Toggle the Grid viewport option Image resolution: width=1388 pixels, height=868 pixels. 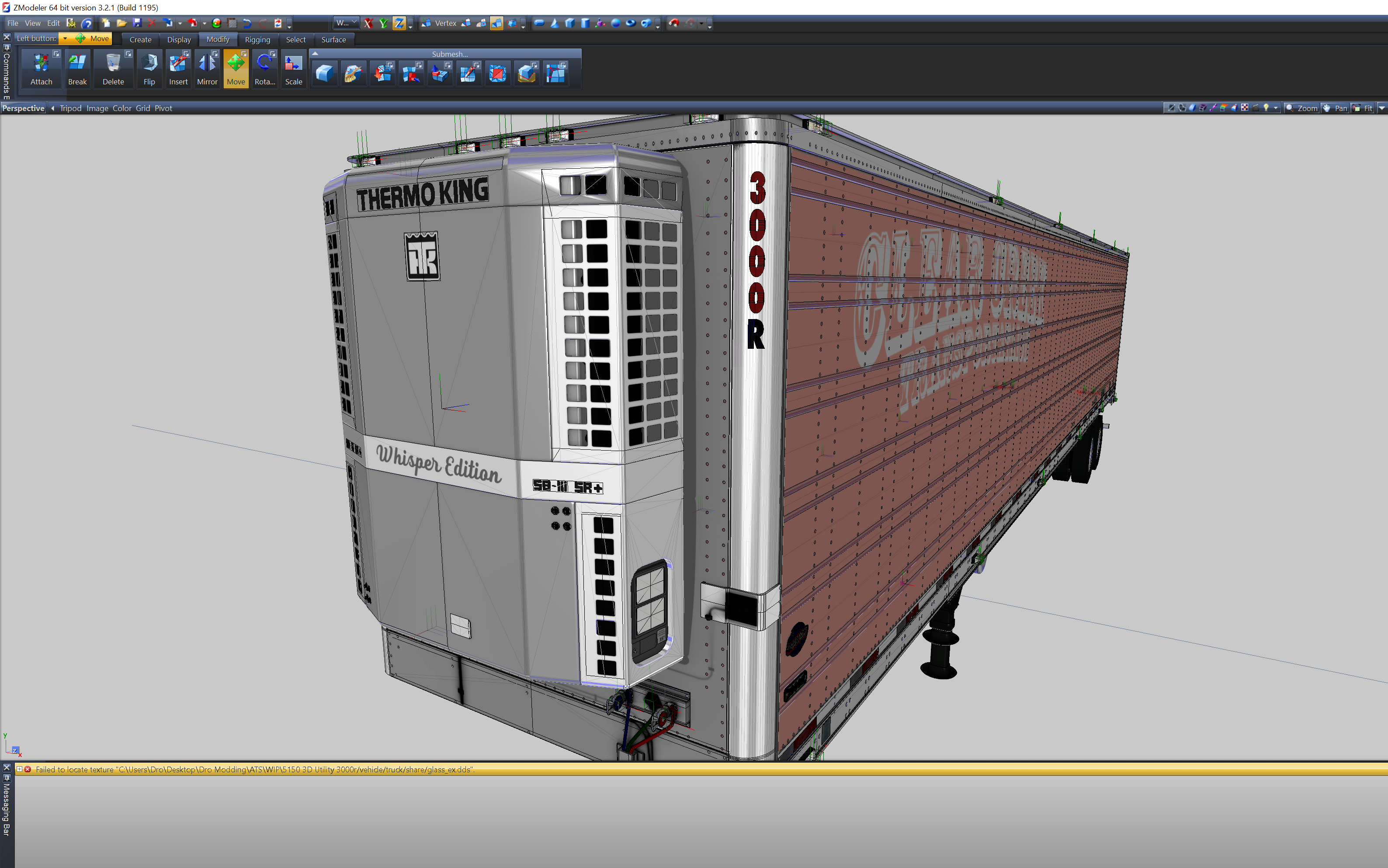pos(143,108)
